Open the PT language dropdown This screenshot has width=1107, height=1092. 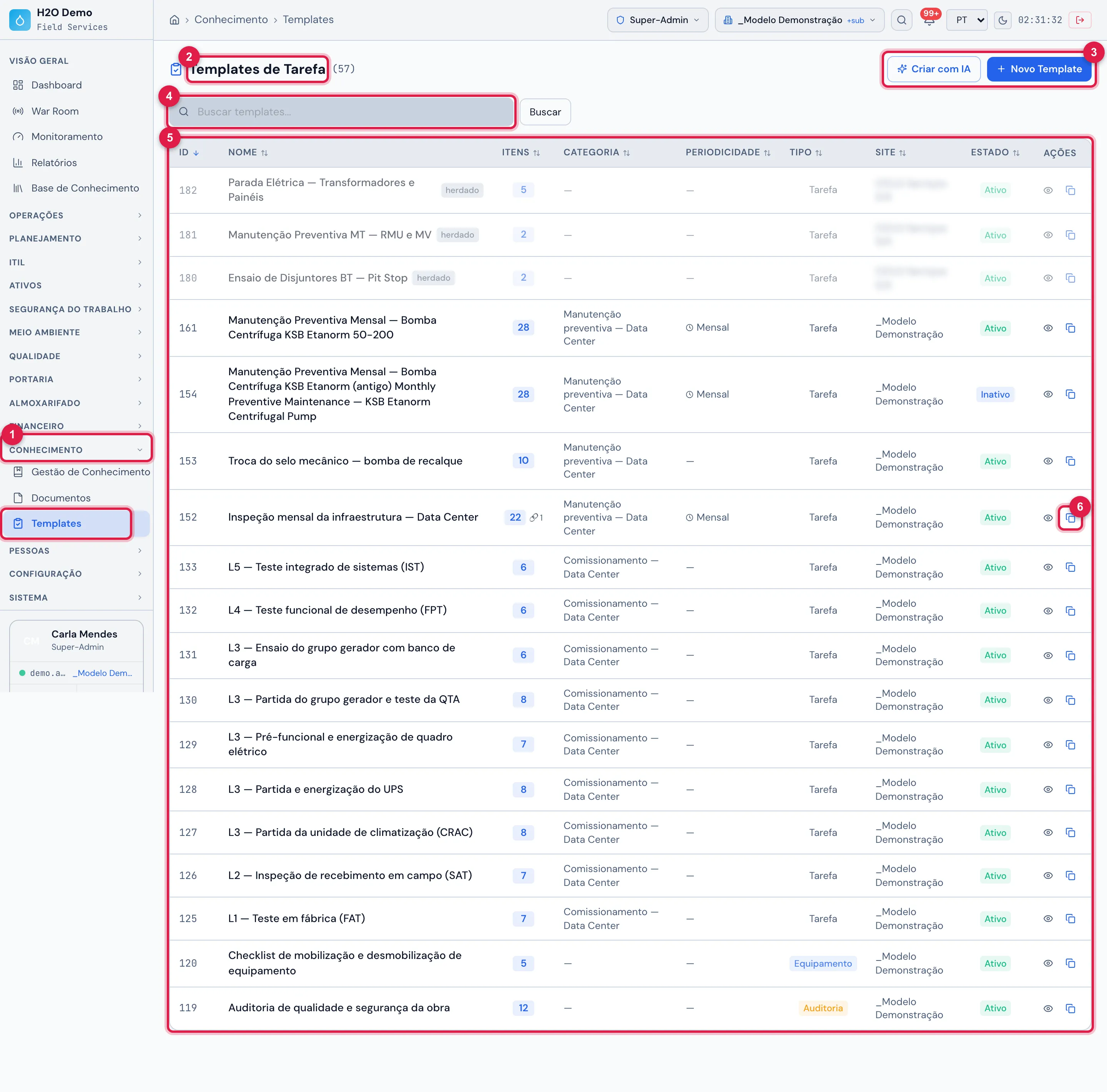point(967,20)
